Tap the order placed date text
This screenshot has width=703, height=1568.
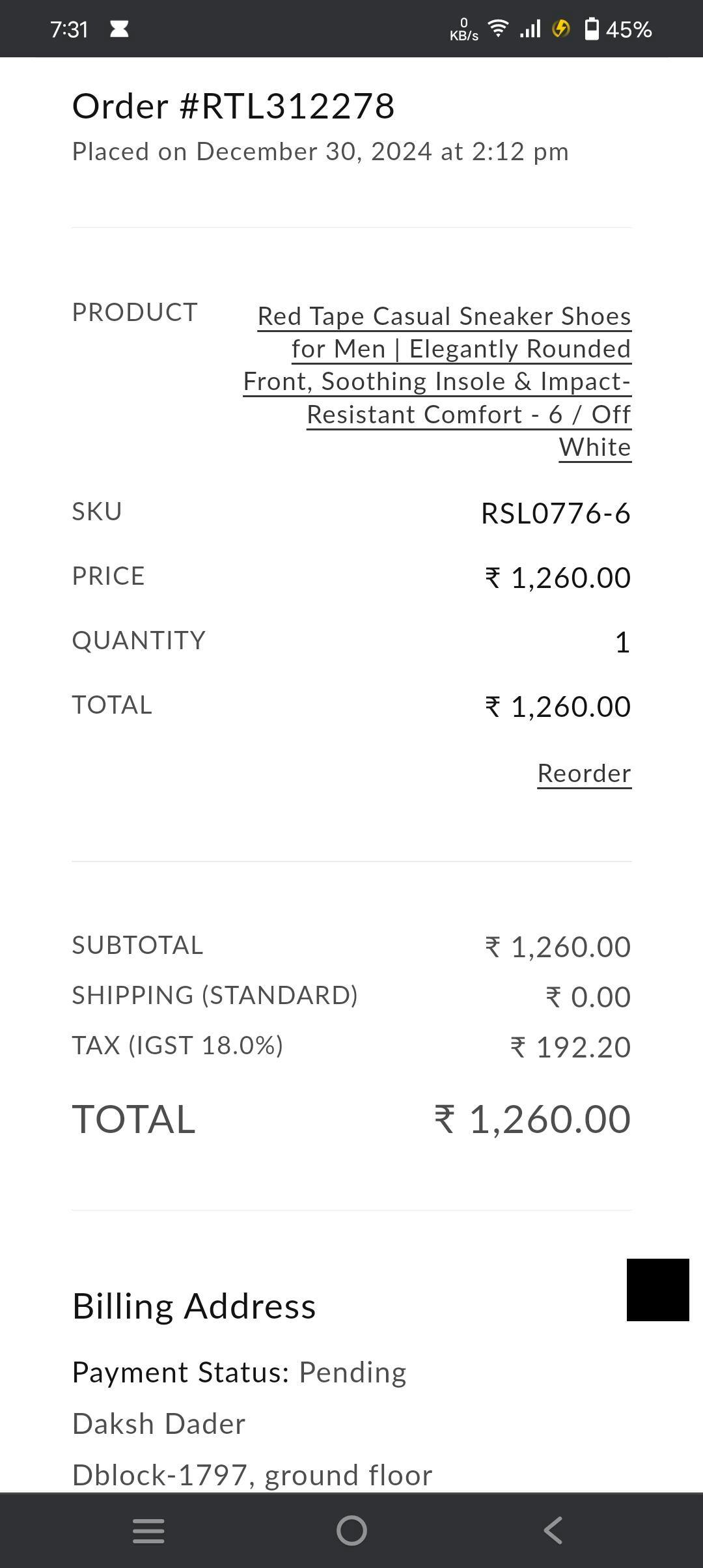point(320,152)
